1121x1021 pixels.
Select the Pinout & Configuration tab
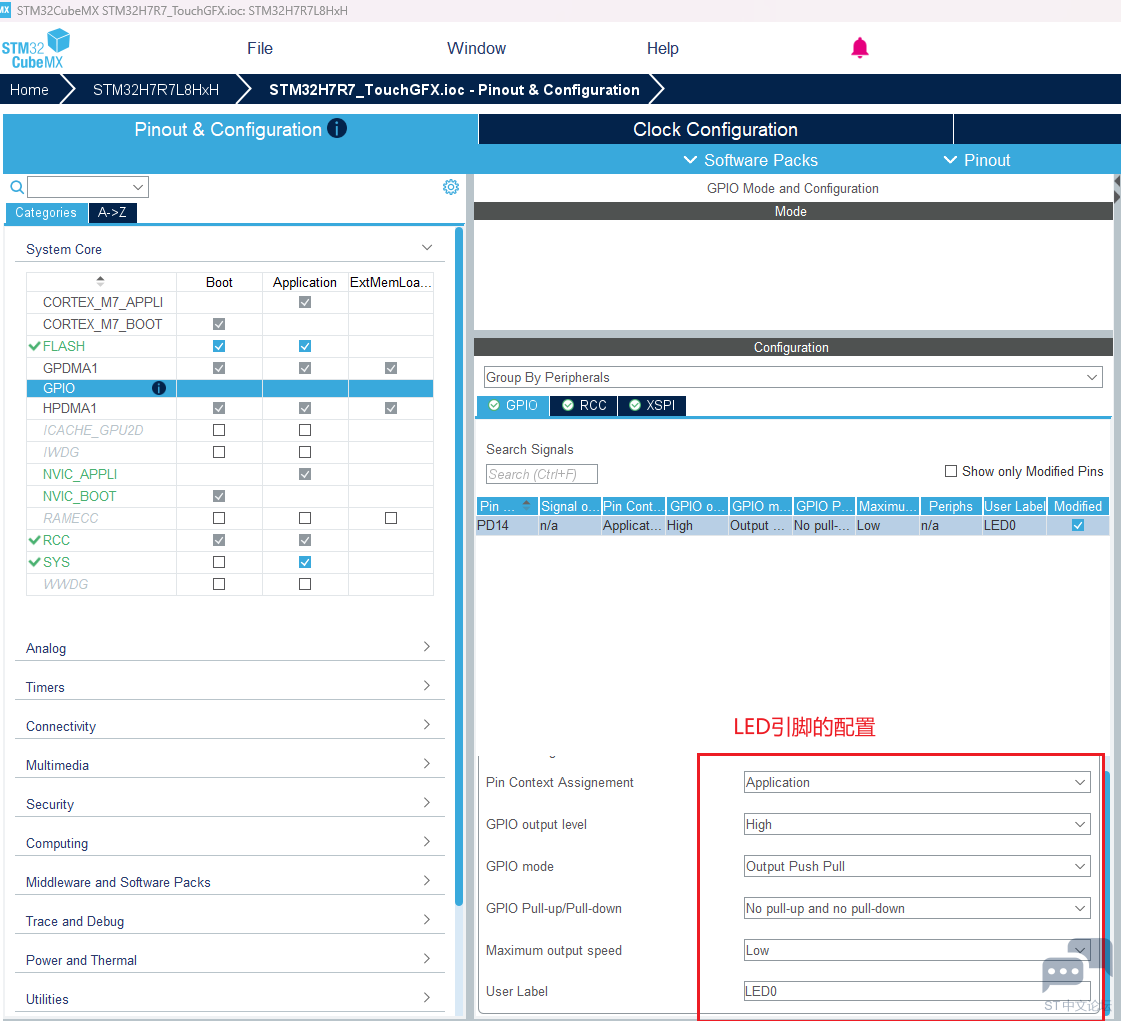pyautogui.click(x=240, y=129)
